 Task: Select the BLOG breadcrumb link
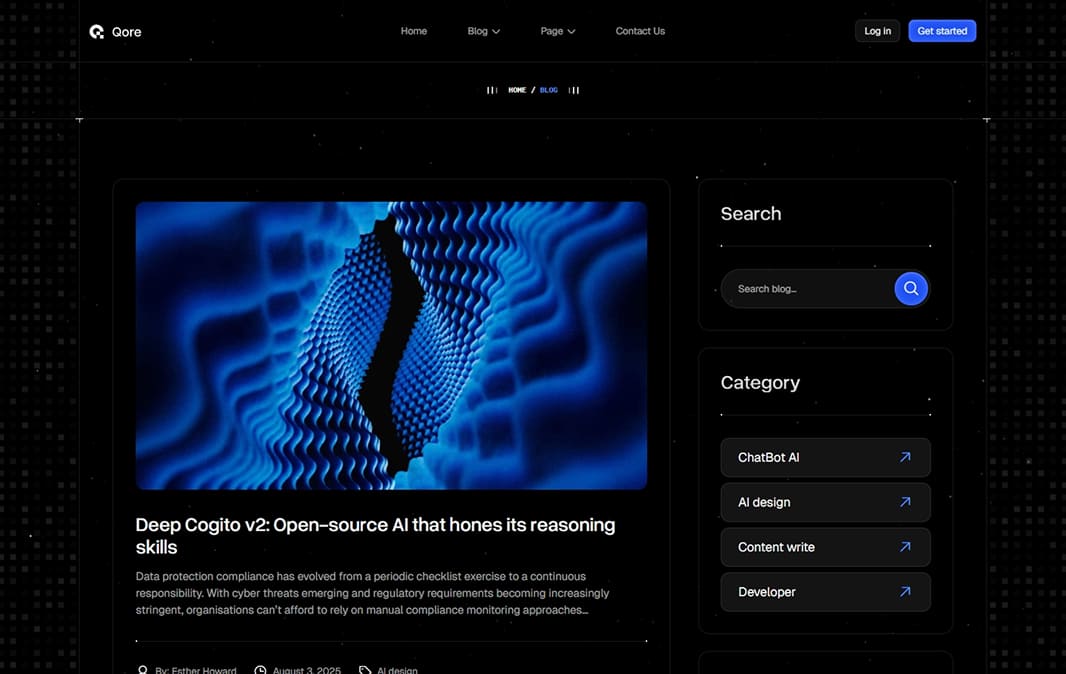[x=549, y=90]
